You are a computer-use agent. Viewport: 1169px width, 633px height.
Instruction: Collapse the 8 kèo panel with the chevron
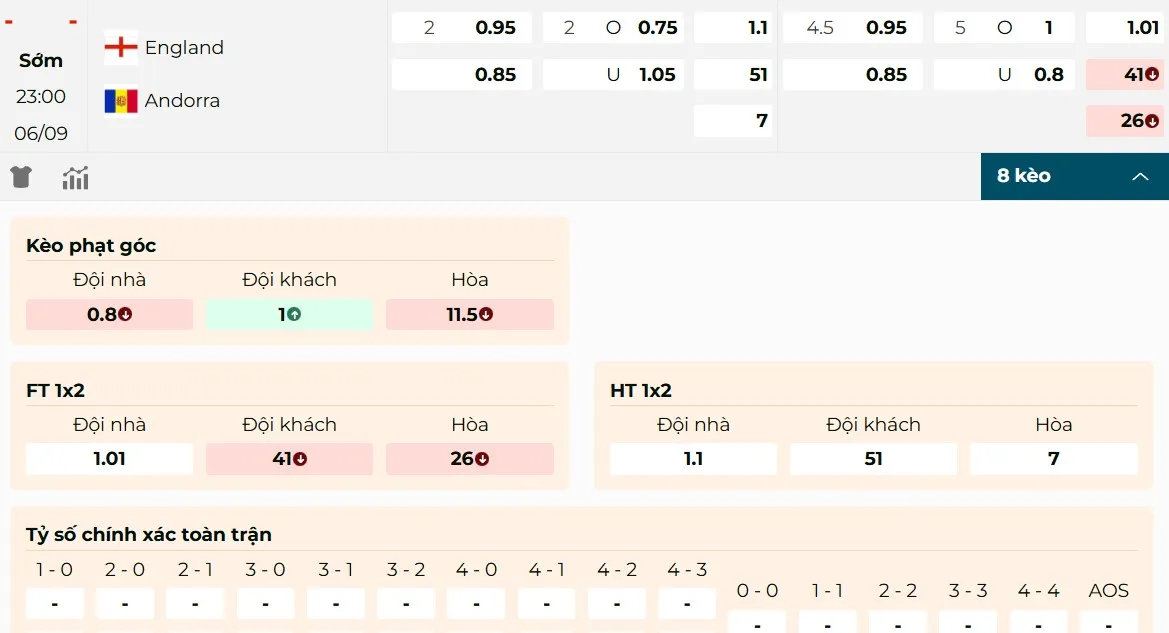point(1140,175)
